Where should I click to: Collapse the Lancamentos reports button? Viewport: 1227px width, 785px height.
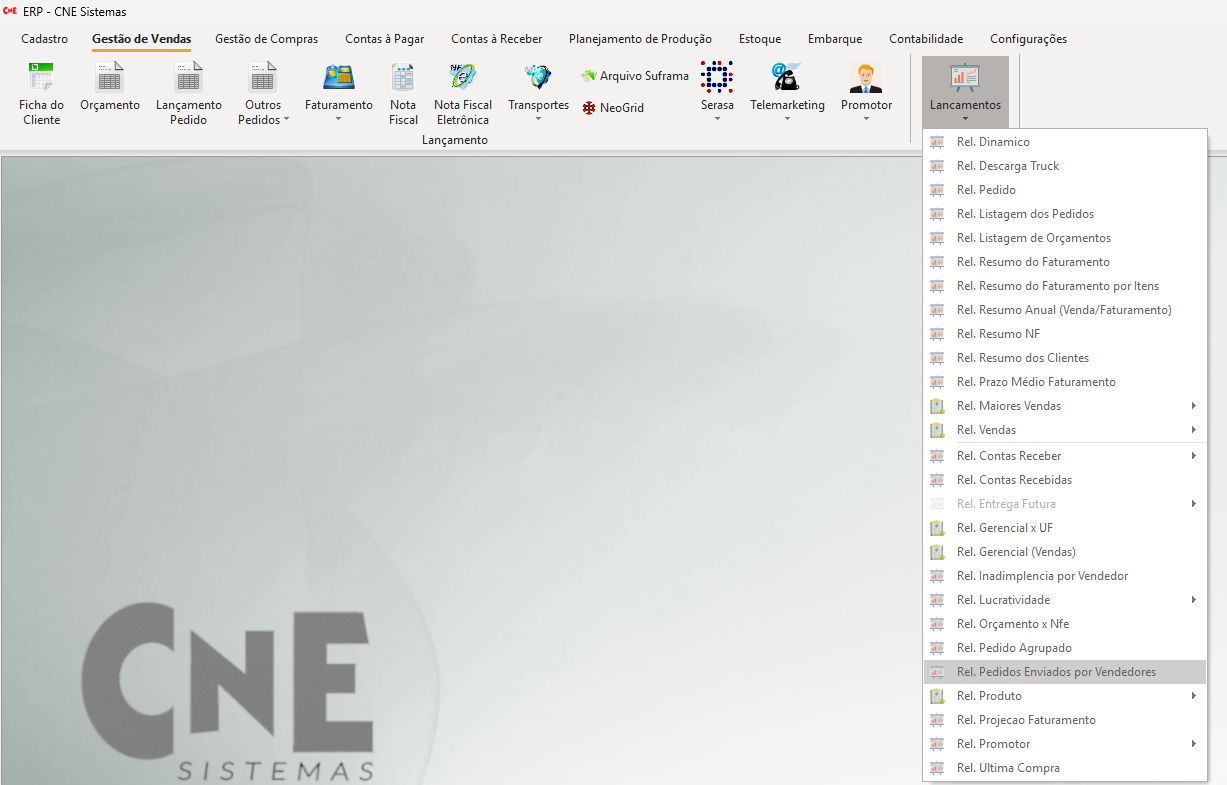click(x=965, y=90)
